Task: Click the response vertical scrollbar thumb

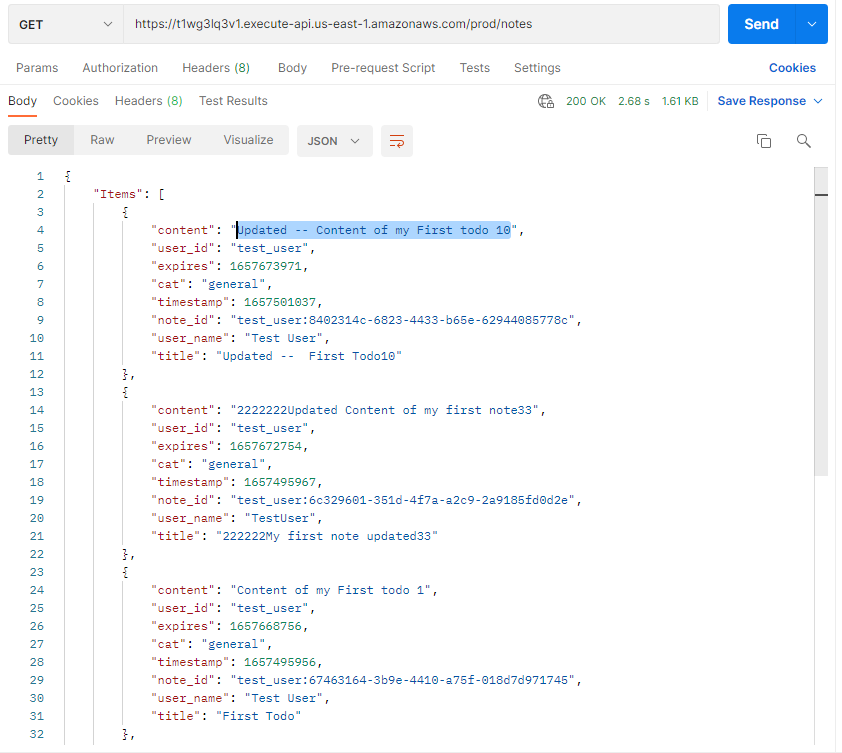Action: (821, 321)
